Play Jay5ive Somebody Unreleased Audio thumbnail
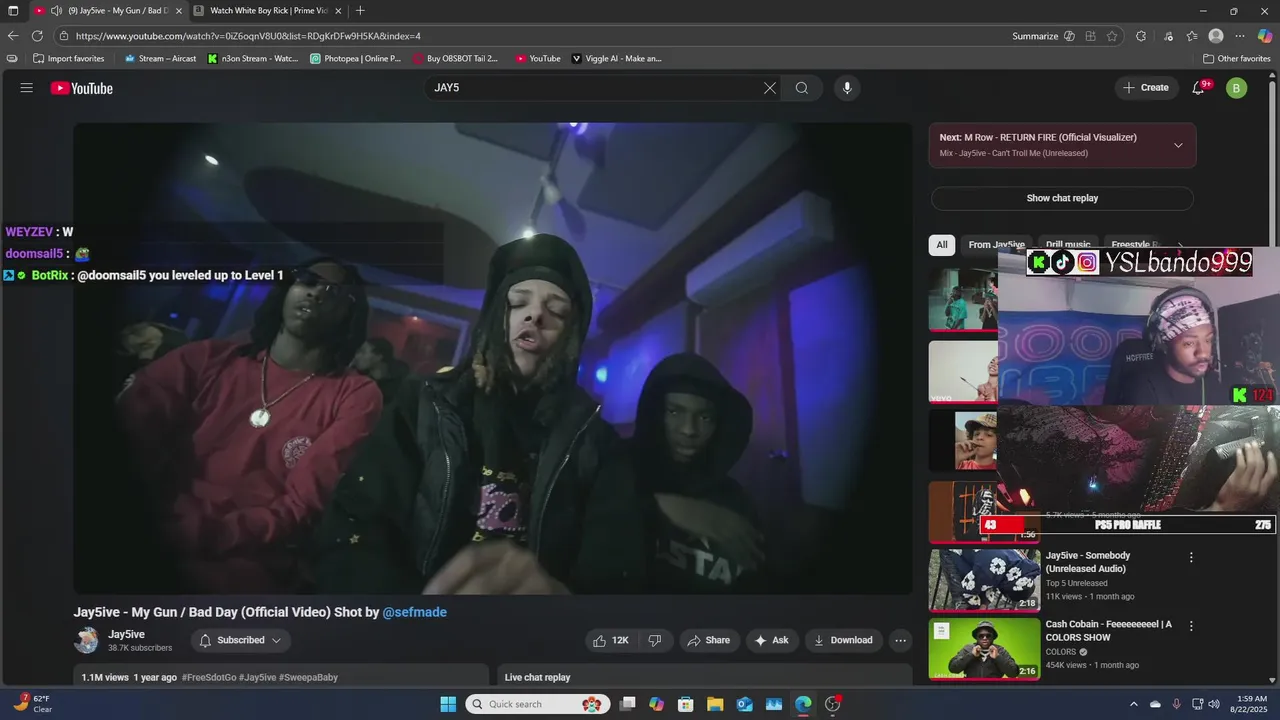The height and width of the screenshot is (720, 1280). point(984,580)
